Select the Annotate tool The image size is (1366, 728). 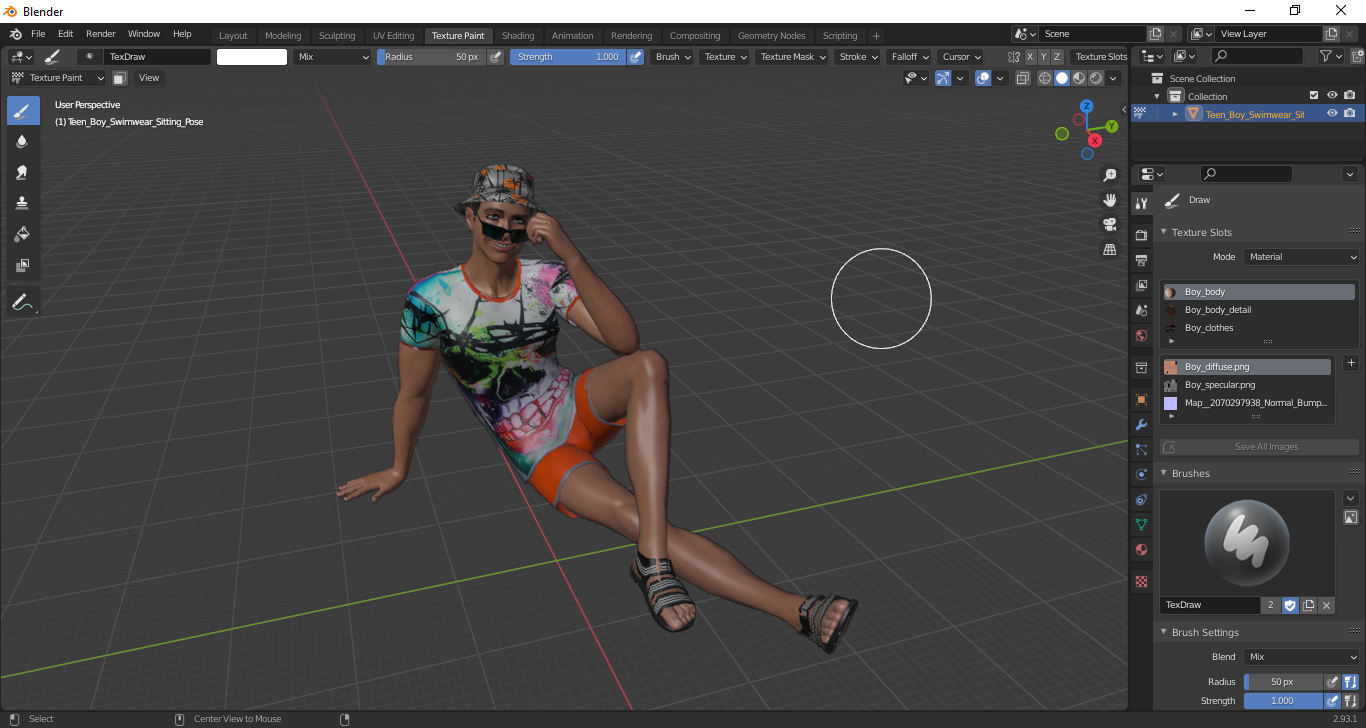23,301
